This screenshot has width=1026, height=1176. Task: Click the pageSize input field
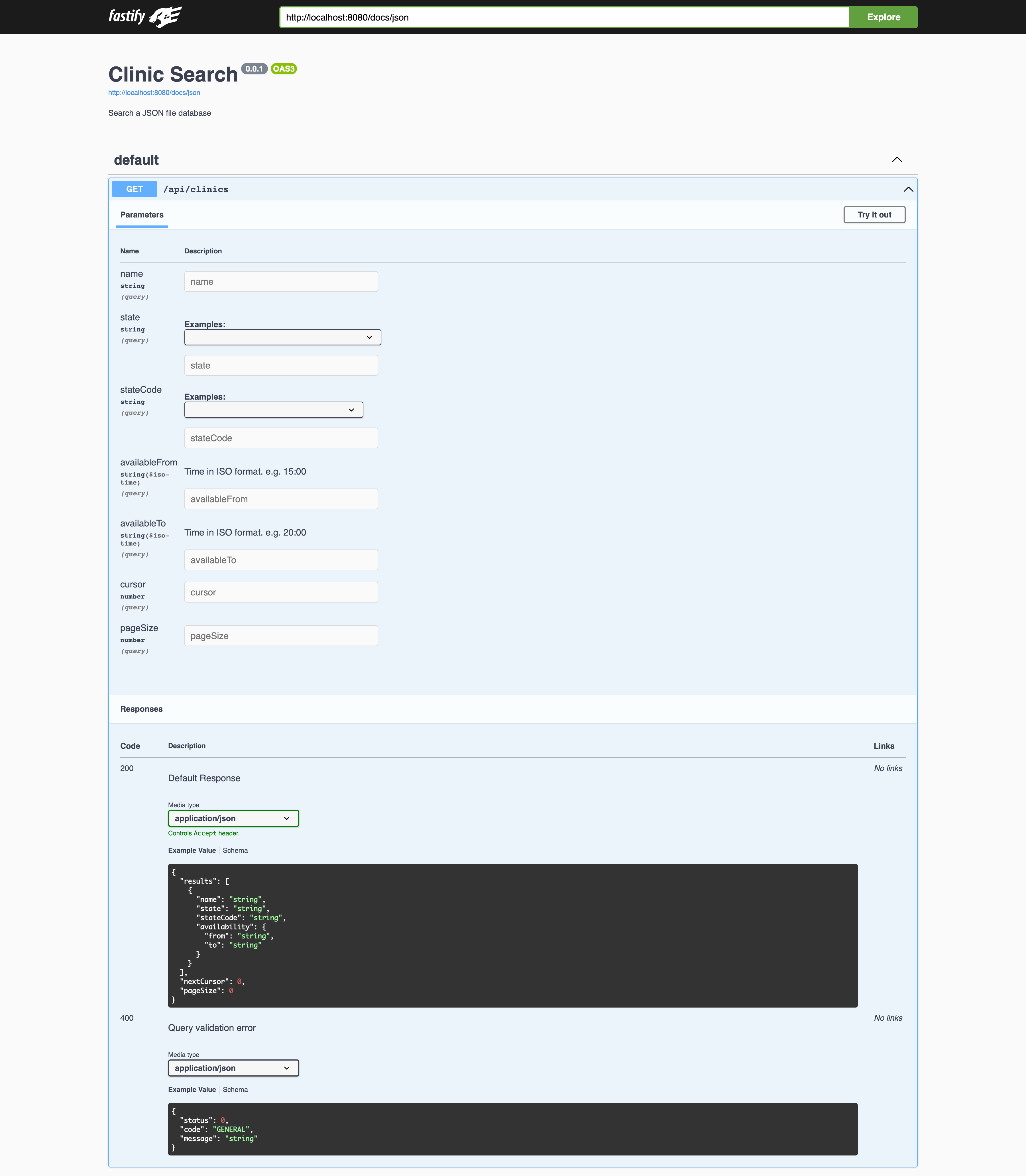280,636
